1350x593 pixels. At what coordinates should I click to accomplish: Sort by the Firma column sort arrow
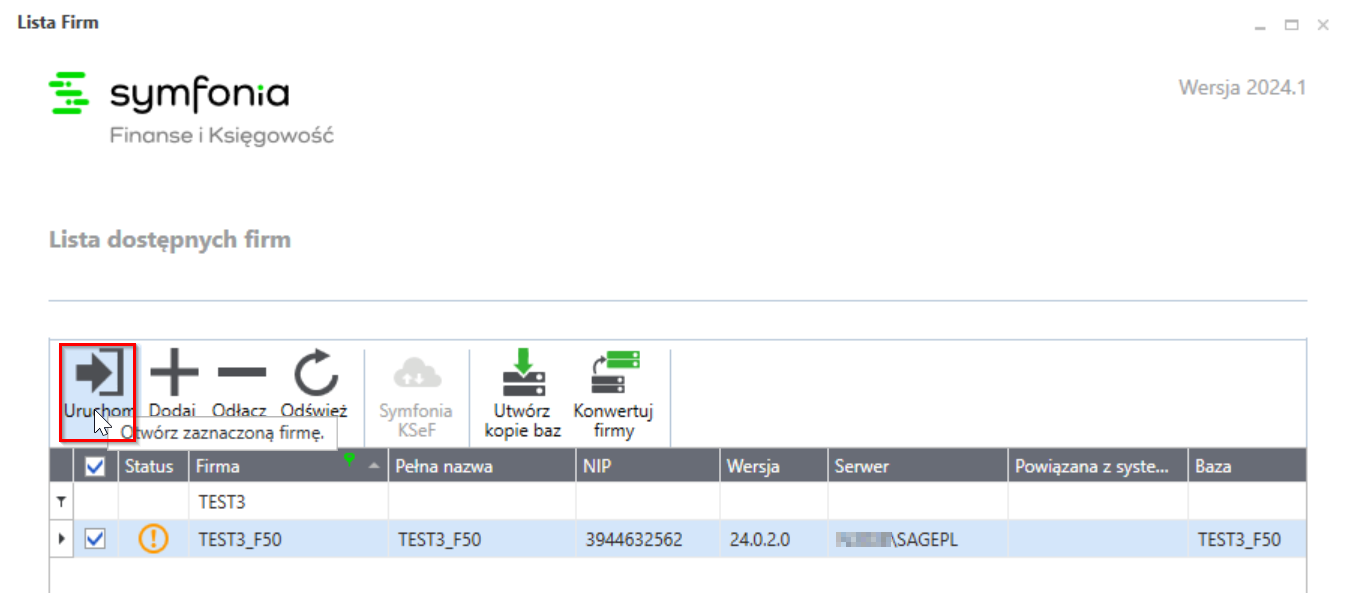coord(374,466)
